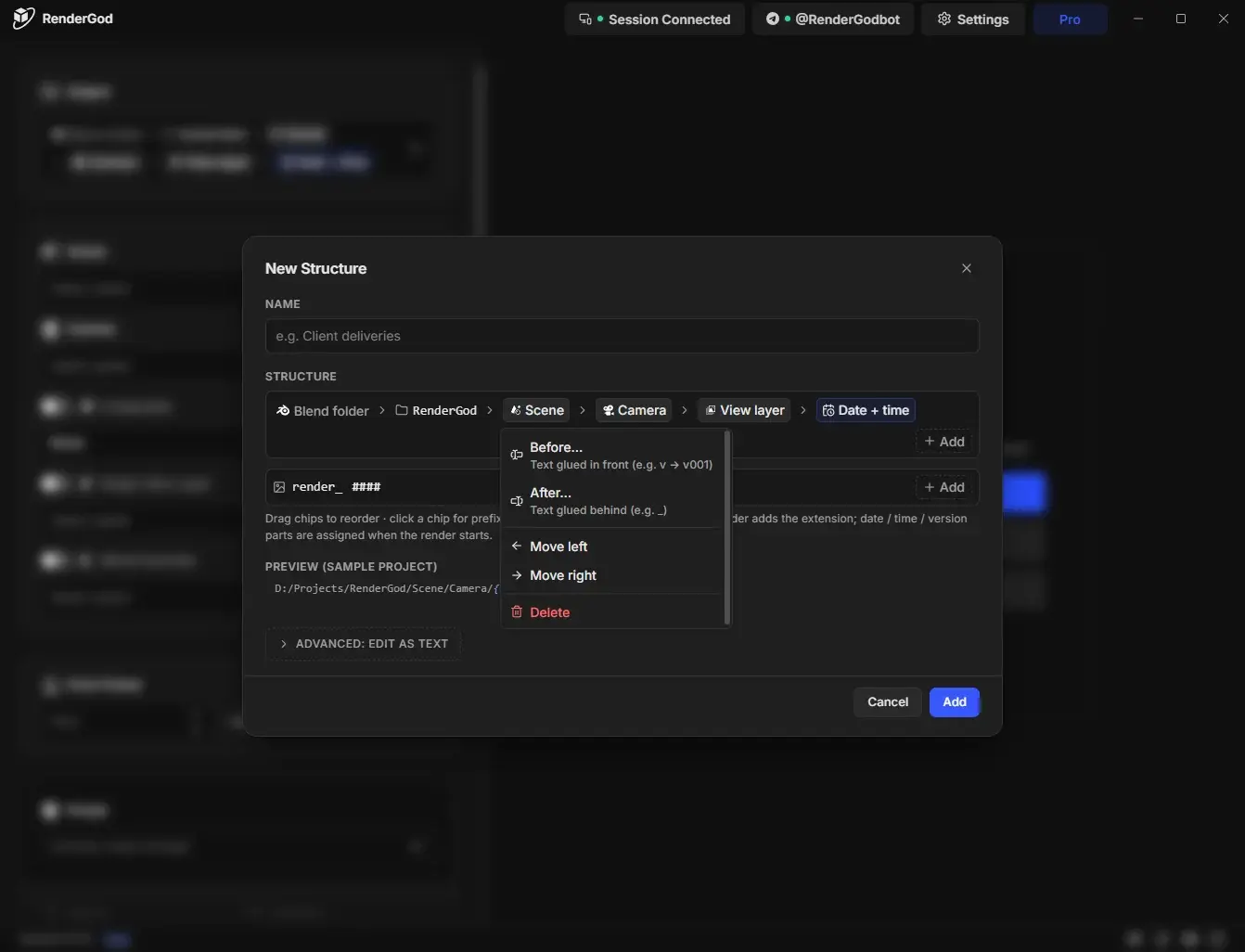
Task: Click the View layer chip
Action: (744, 410)
